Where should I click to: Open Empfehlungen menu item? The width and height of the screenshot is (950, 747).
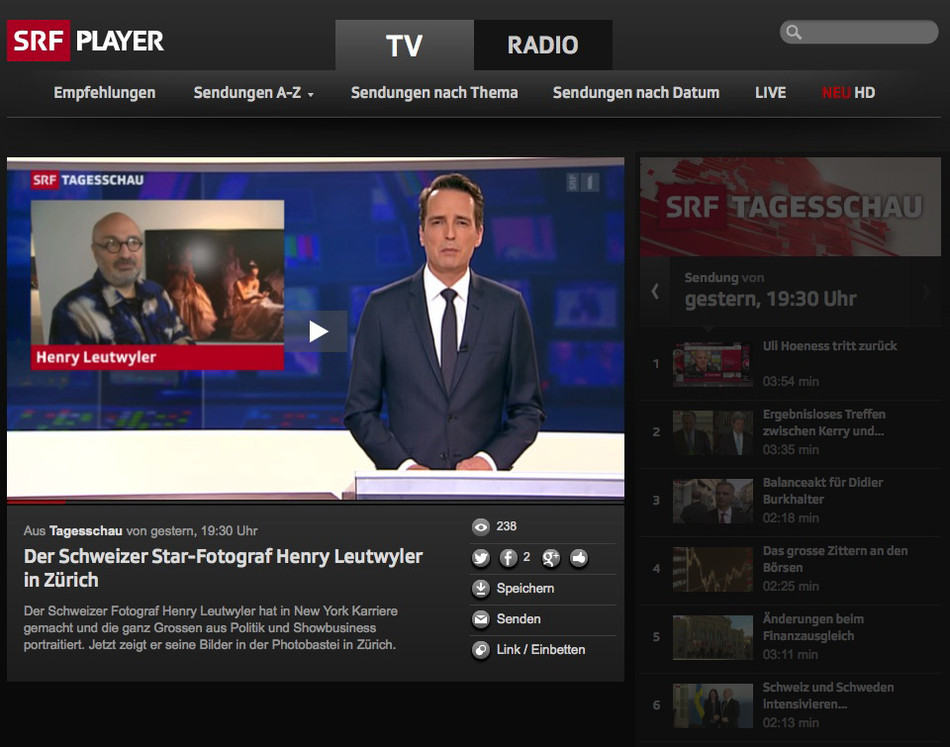[x=104, y=93]
